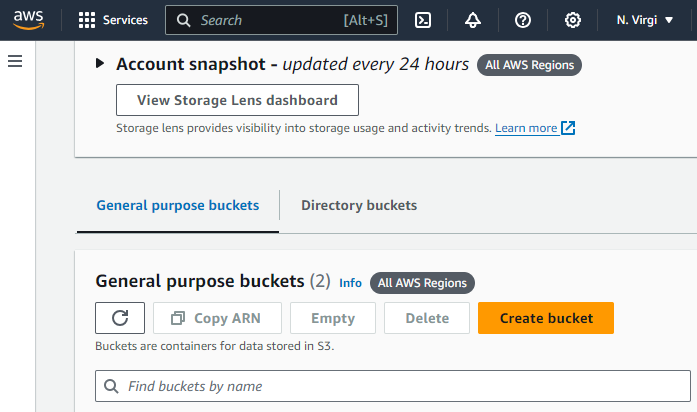697x412 pixels.
Task: Focus the Find buckets by name field
Action: (x=393, y=386)
